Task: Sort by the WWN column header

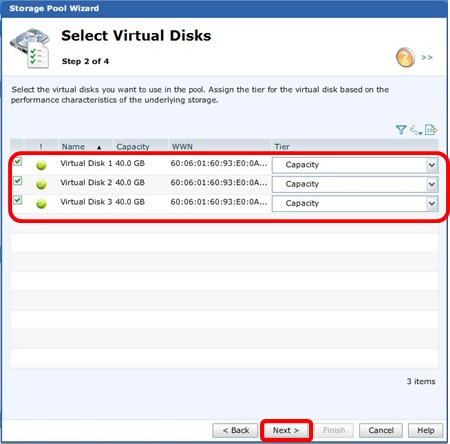Action: pyautogui.click(x=219, y=146)
